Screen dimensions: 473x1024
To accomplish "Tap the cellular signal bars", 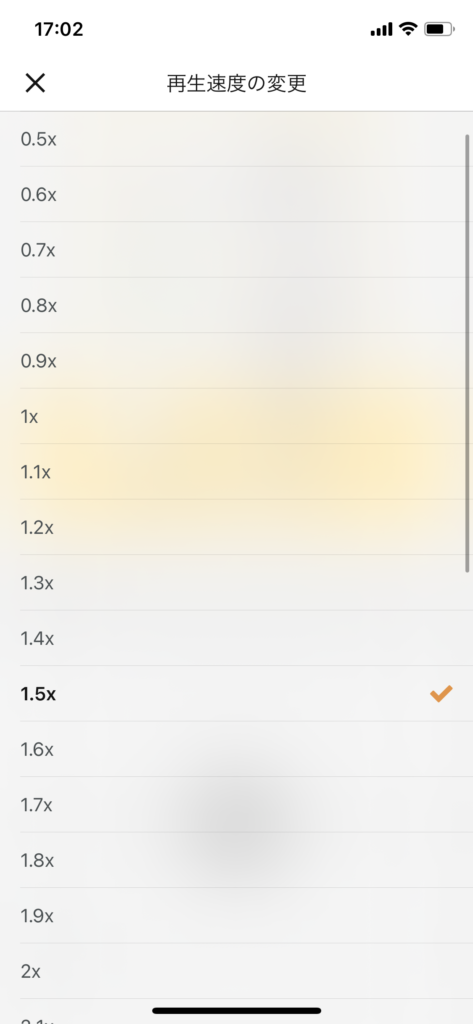I will 382,29.
